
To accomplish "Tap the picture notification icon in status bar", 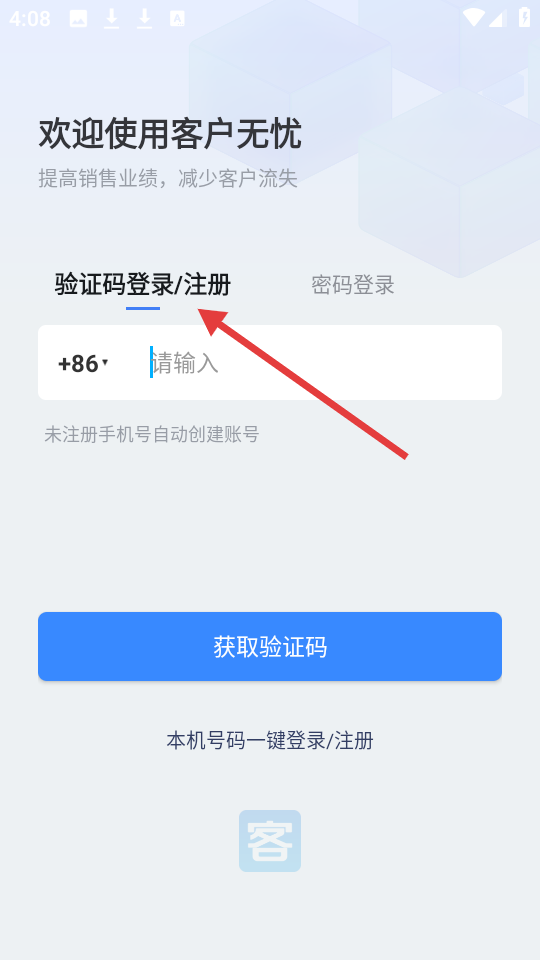I will pos(78,19).
